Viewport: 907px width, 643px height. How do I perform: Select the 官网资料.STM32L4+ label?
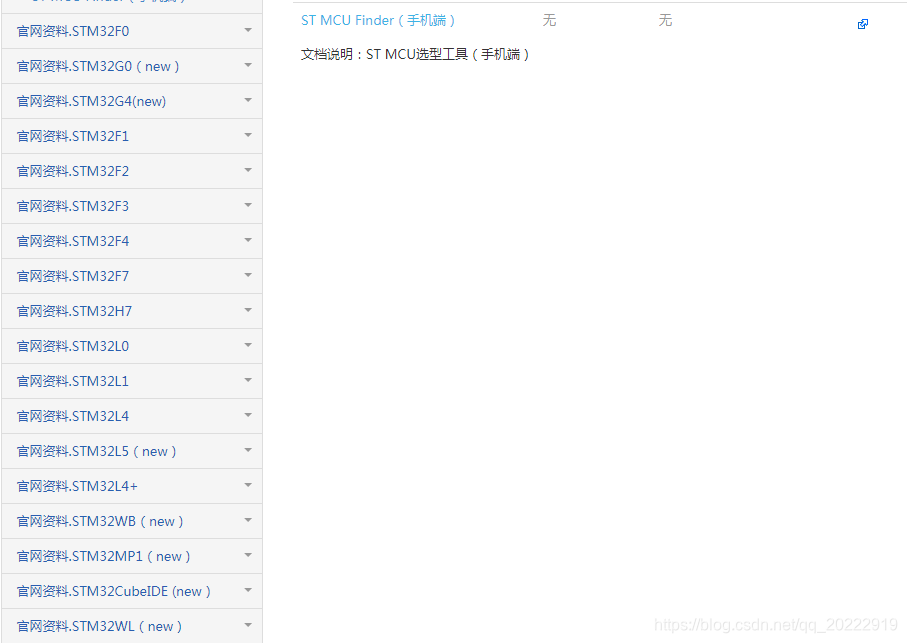[x=77, y=486]
